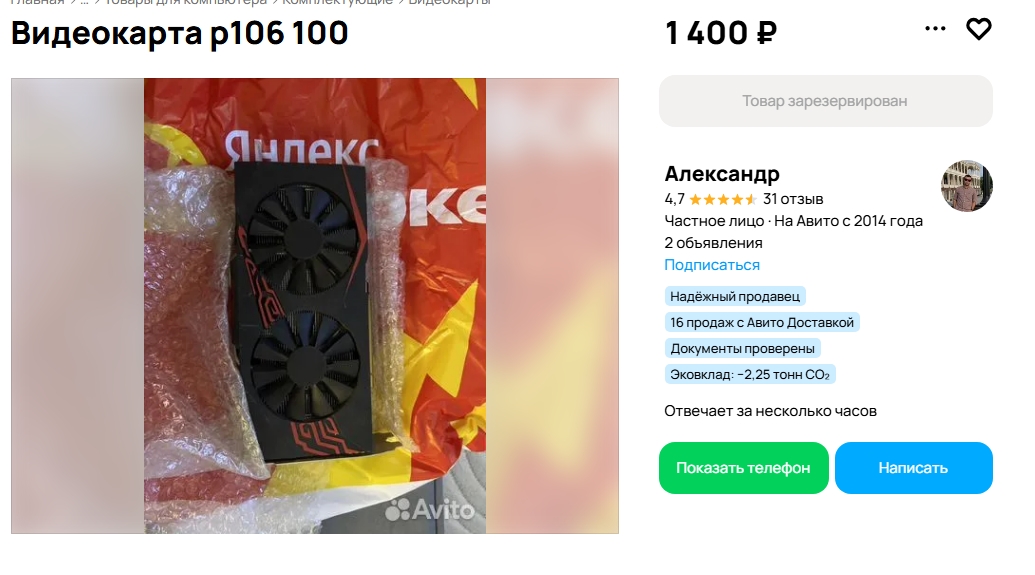View seller's 2 объявления listings

713,243
